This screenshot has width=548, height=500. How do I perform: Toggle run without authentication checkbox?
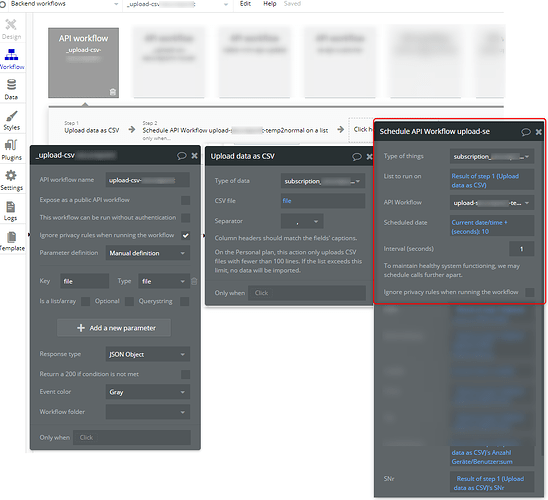click(186, 218)
